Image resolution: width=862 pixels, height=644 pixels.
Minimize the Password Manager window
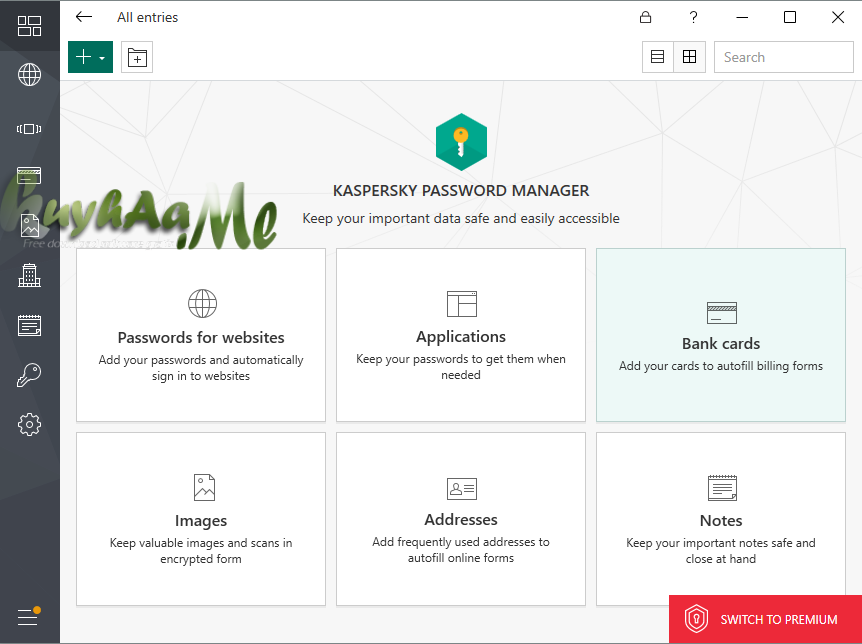click(x=742, y=17)
